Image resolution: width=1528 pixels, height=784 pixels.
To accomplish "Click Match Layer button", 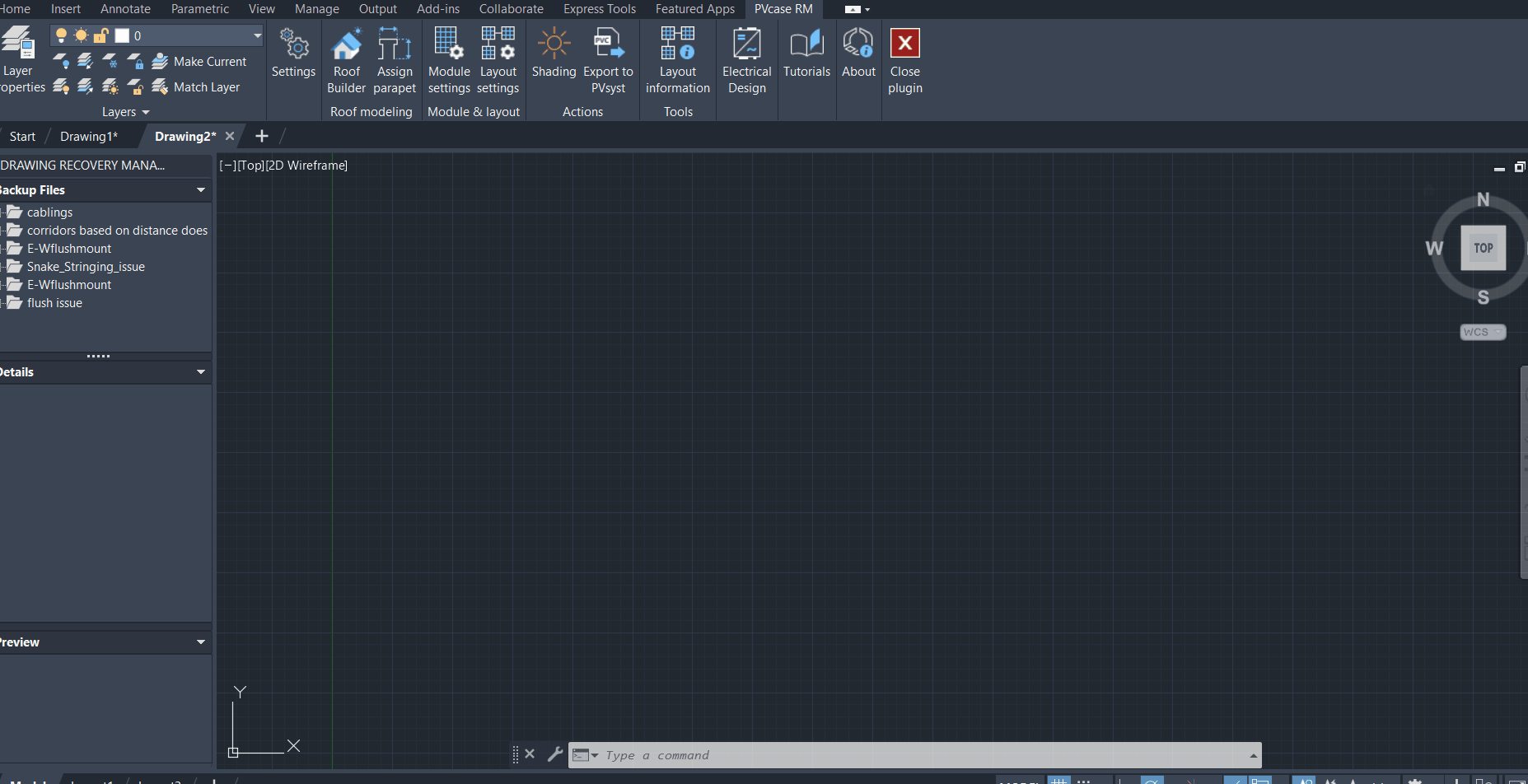I will click(x=196, y=86).
